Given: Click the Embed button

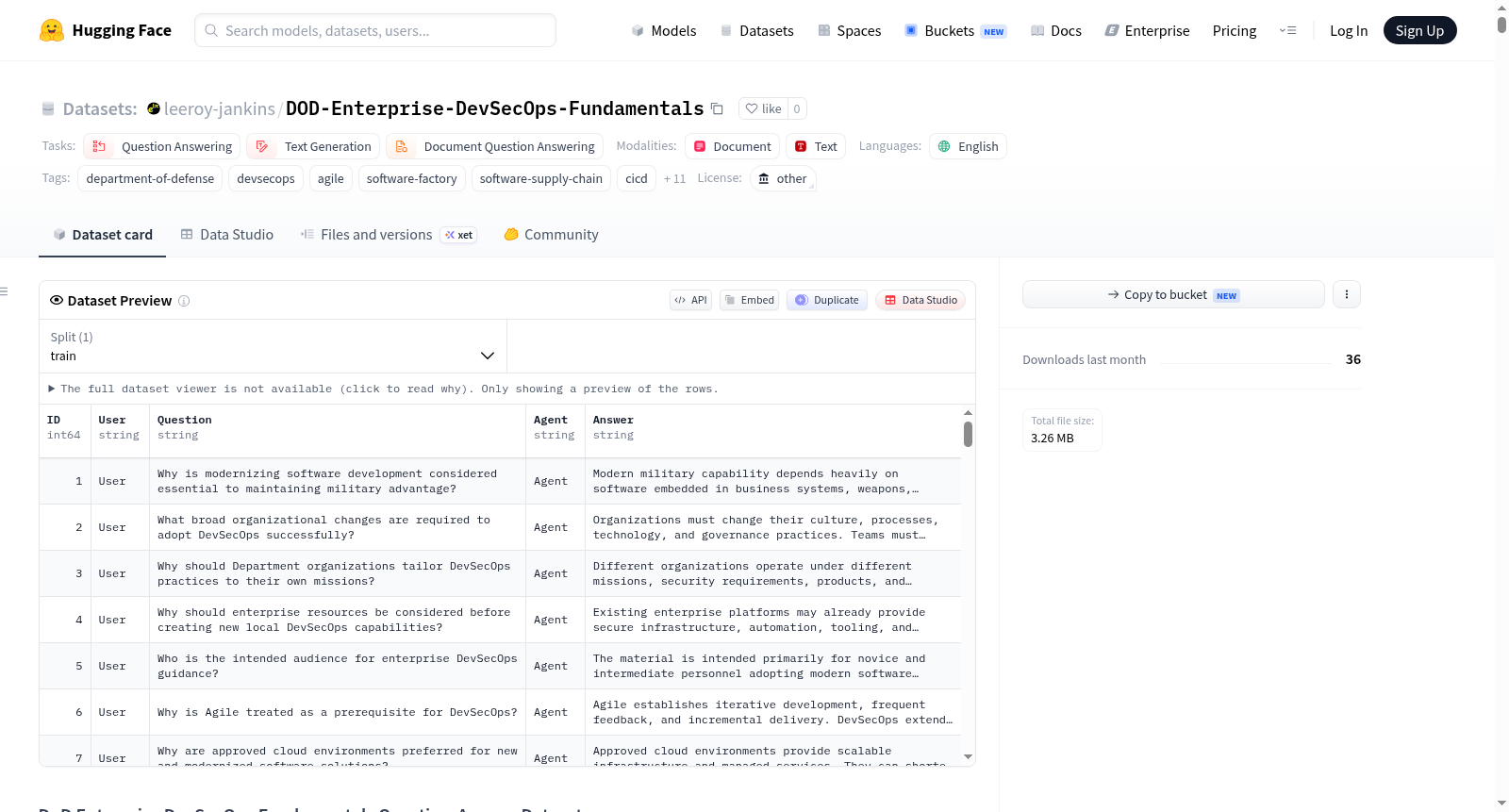Looking at the screenshot, I should [x=749, y=300].
